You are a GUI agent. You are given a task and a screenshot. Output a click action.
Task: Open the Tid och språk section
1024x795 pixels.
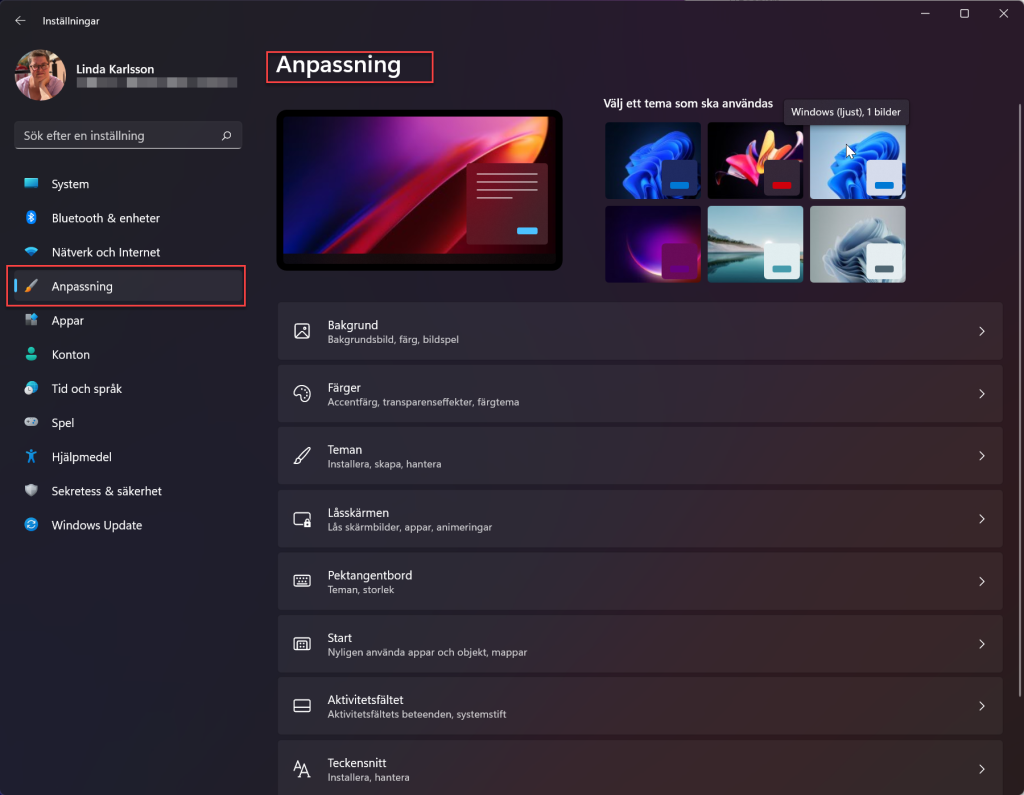[128, 389]
